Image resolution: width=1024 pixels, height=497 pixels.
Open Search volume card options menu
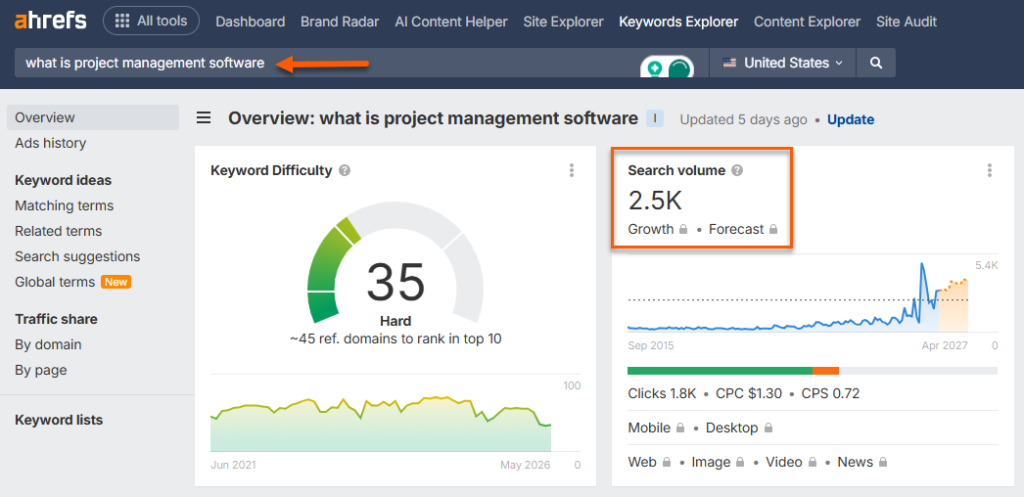click(989, 170)
